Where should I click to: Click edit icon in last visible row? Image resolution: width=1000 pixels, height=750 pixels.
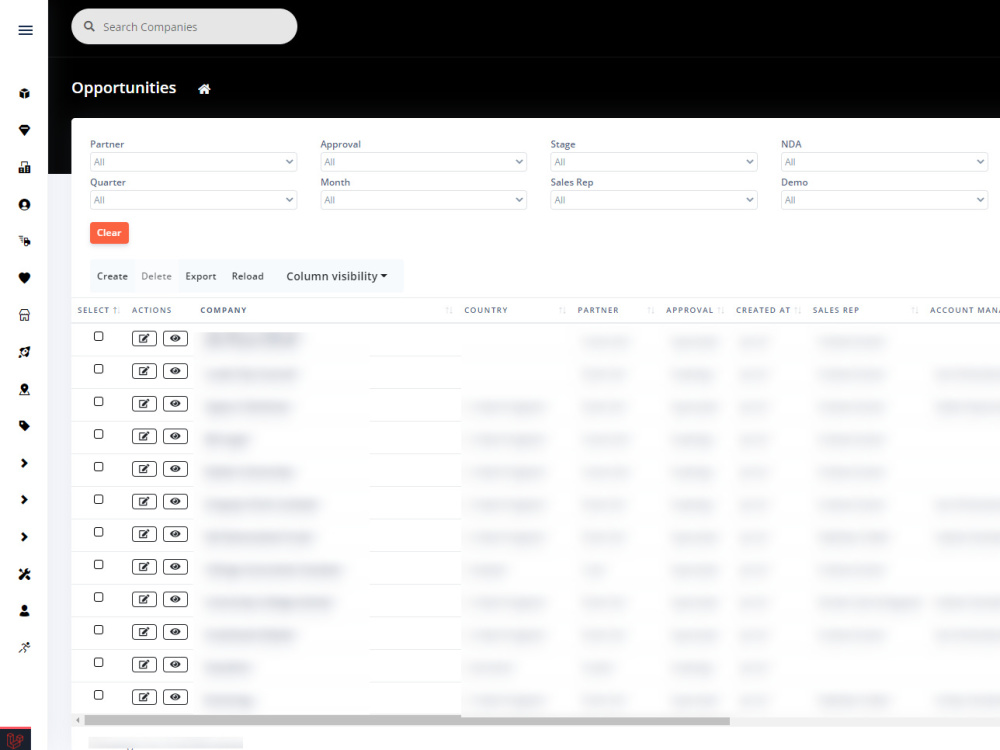[x=144, y=697]
